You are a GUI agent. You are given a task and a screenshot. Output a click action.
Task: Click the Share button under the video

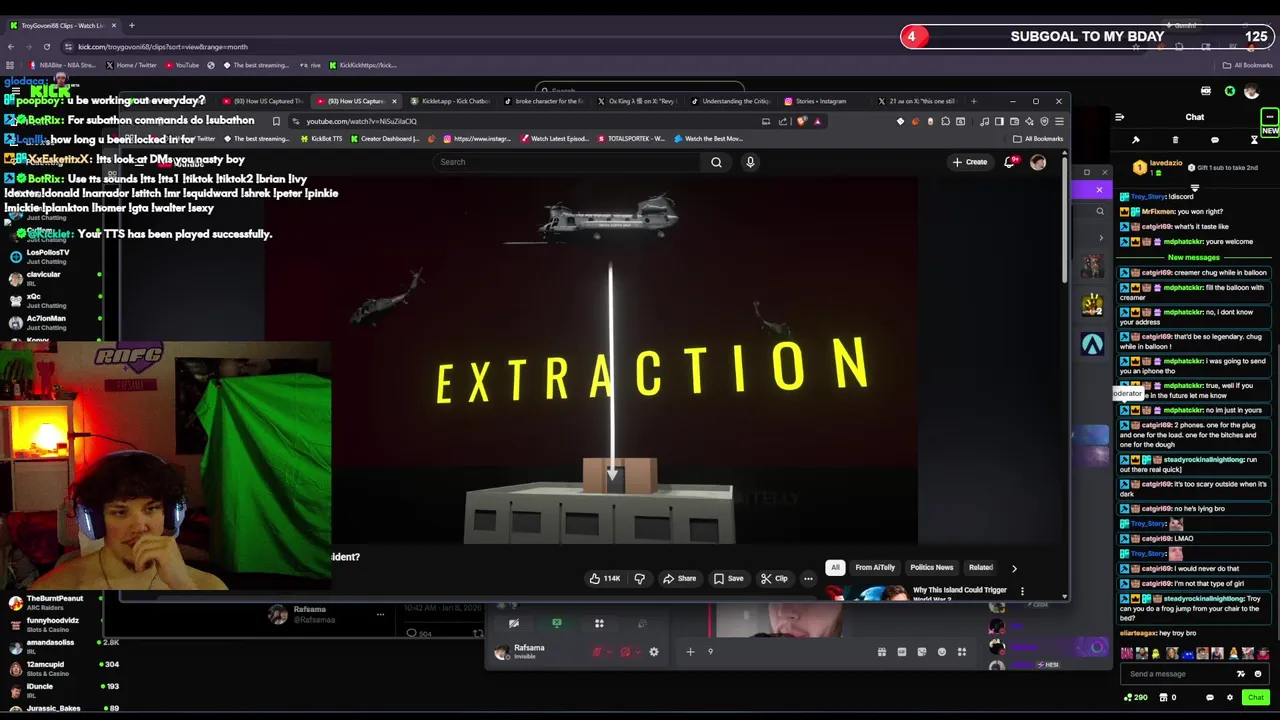(679, 578)
